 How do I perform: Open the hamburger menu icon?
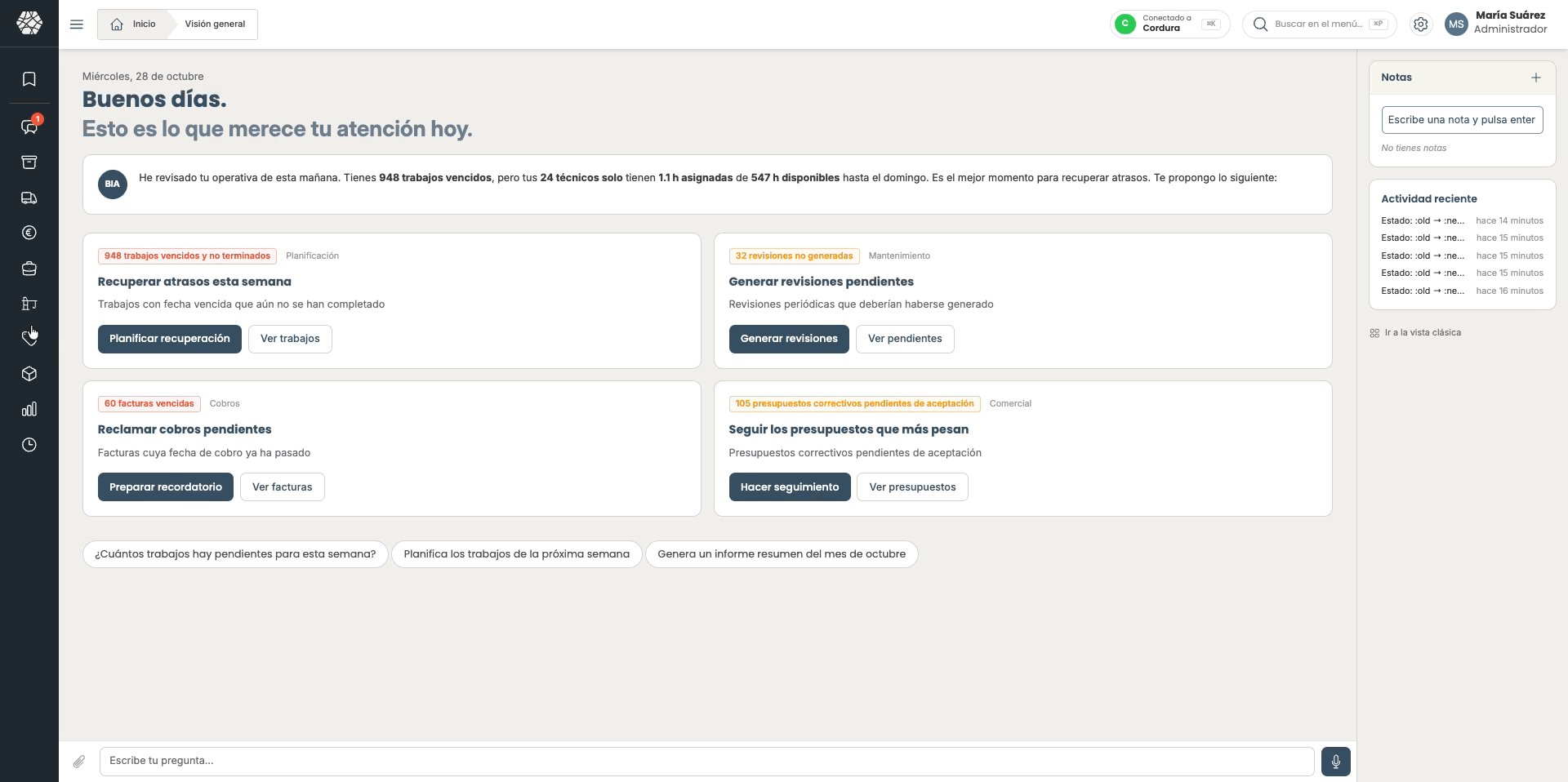77,24
